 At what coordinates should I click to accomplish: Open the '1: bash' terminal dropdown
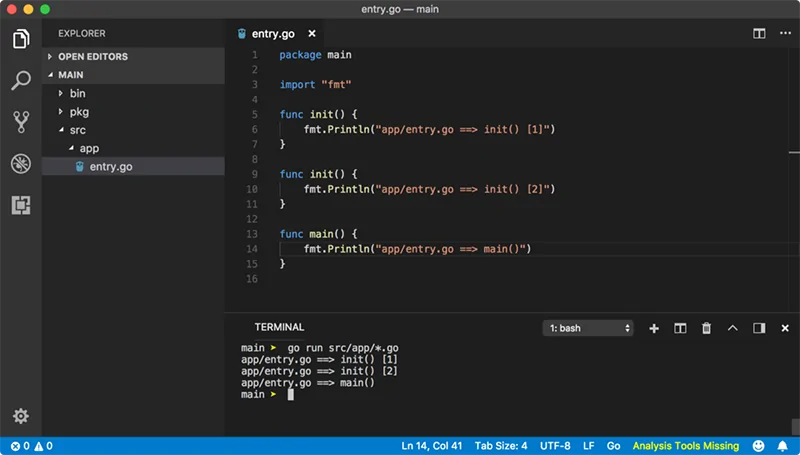tap(587, 328)
